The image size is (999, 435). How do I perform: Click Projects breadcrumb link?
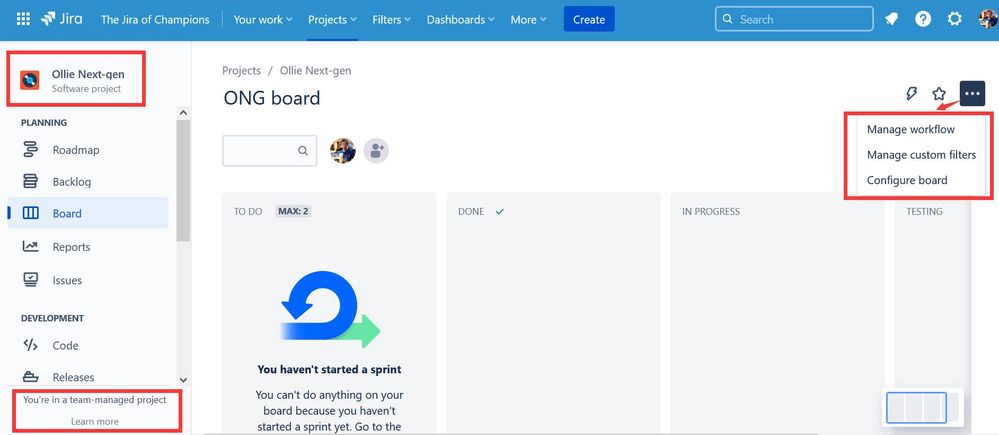click(241, 71)
